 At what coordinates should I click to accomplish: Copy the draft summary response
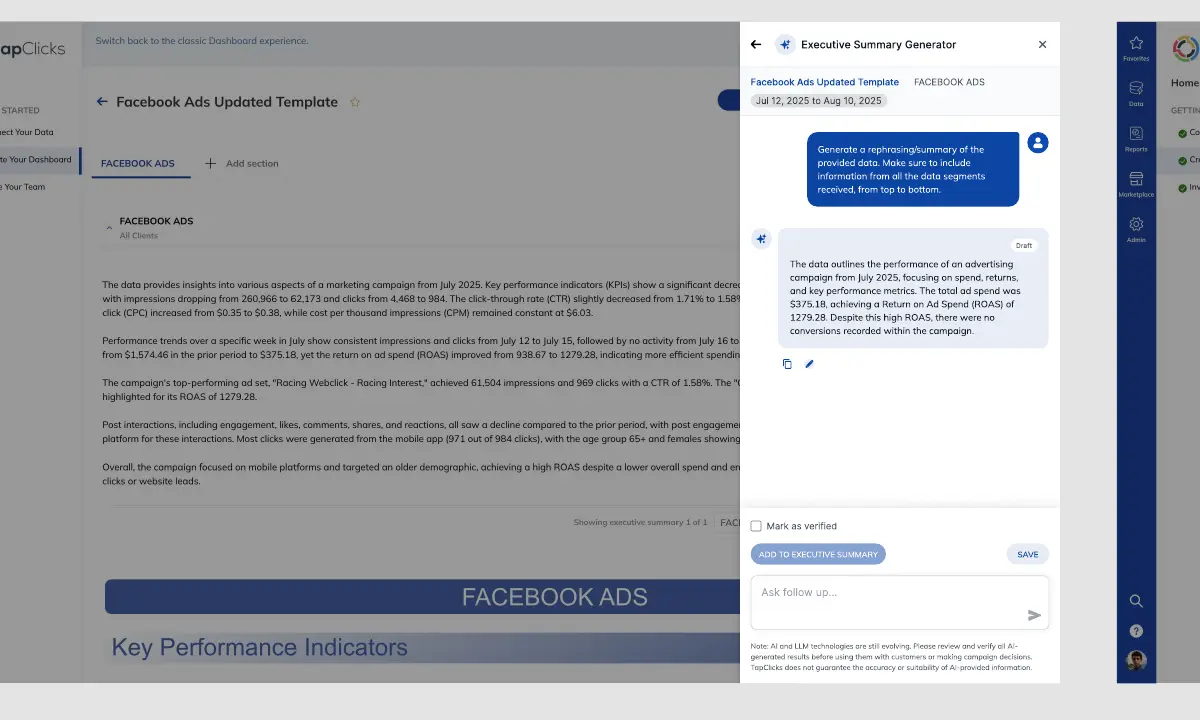tap(787, 364)
